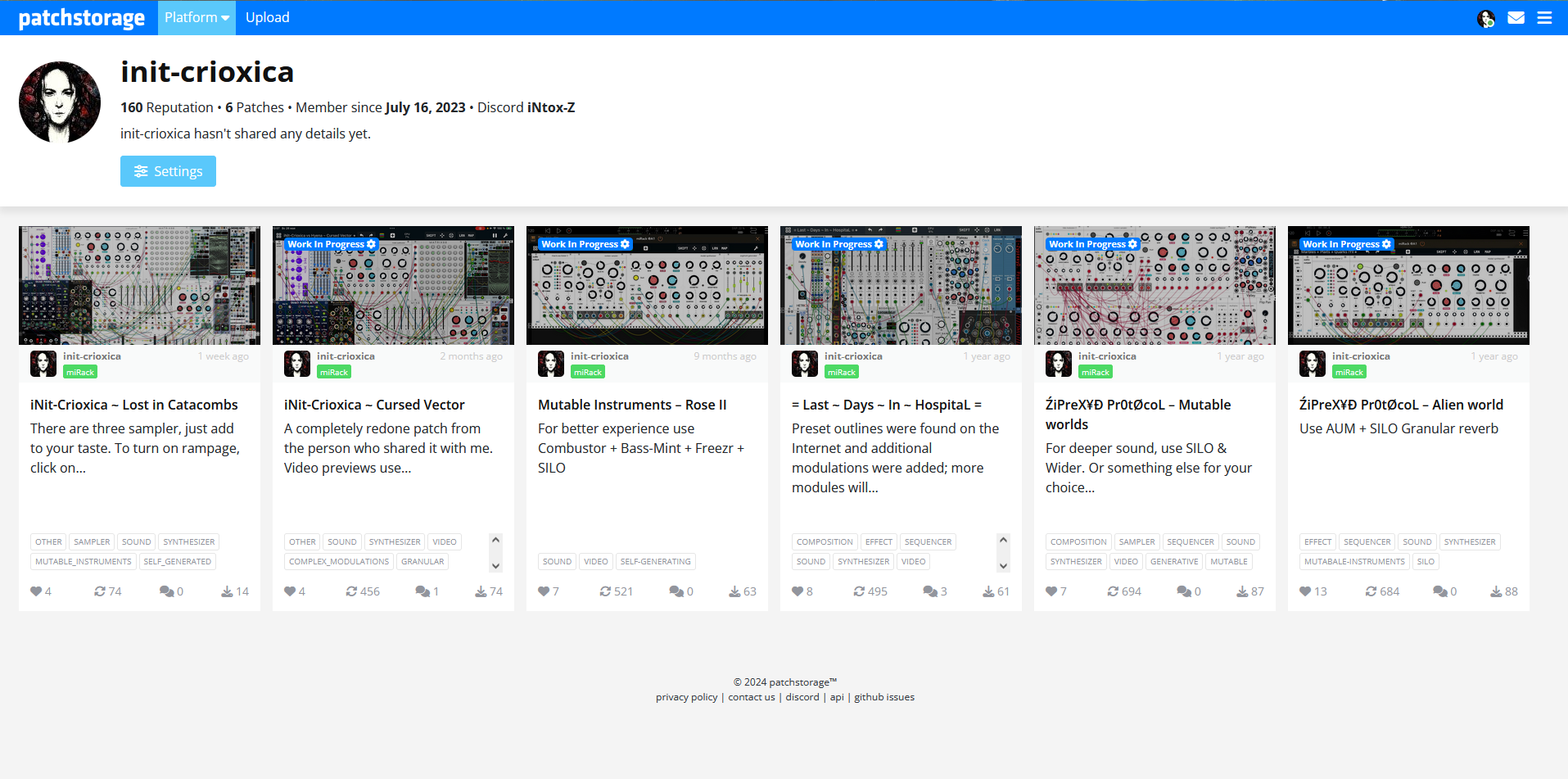Open iNit-Crioxica ~ Cursed Vector title

point(374,405)
